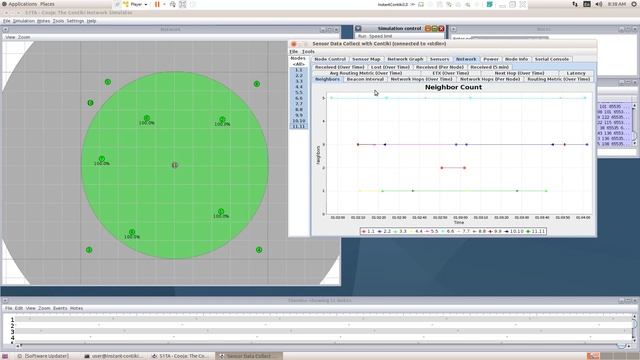The height and width of the screenshot is (360, 640).
Task: Click the 11.11 legend entry under the chart
Action: (536, 231)
